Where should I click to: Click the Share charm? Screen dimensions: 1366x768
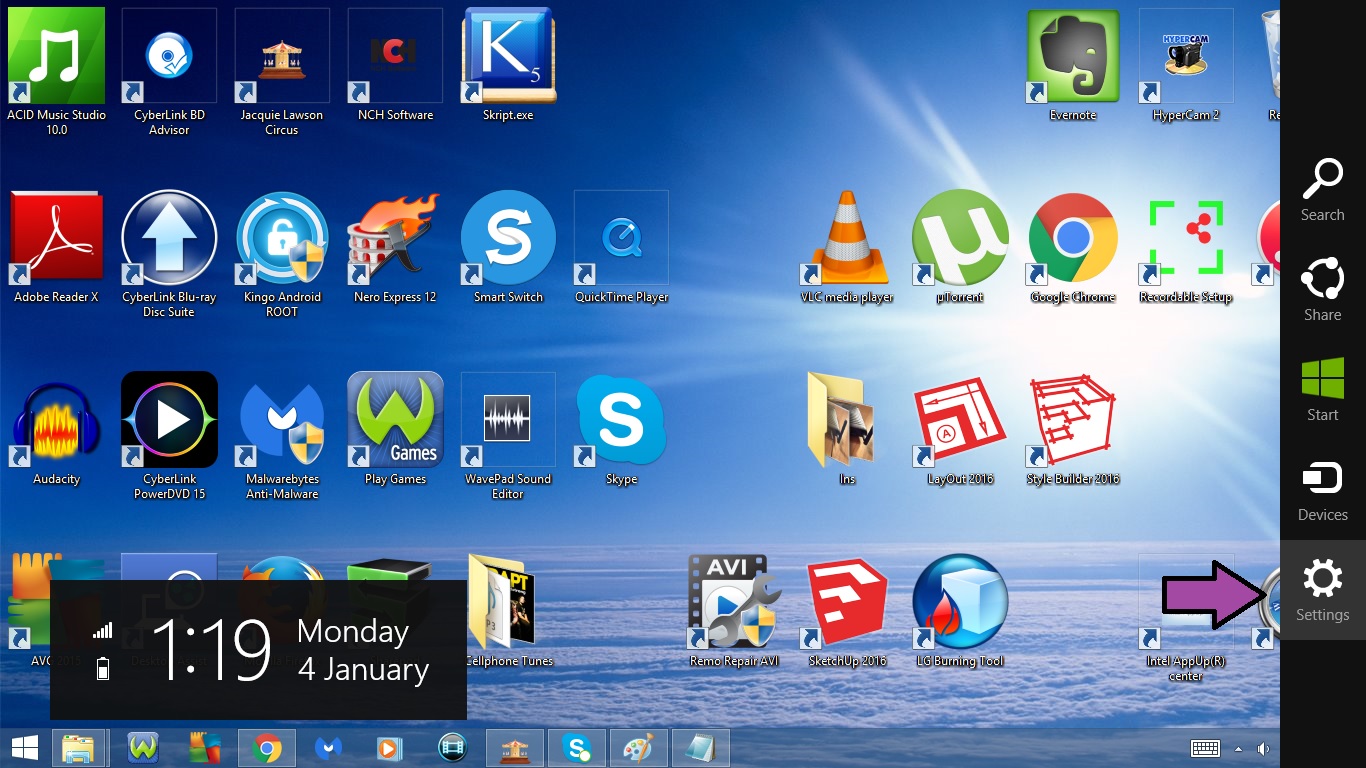(x=1323, y=290)
